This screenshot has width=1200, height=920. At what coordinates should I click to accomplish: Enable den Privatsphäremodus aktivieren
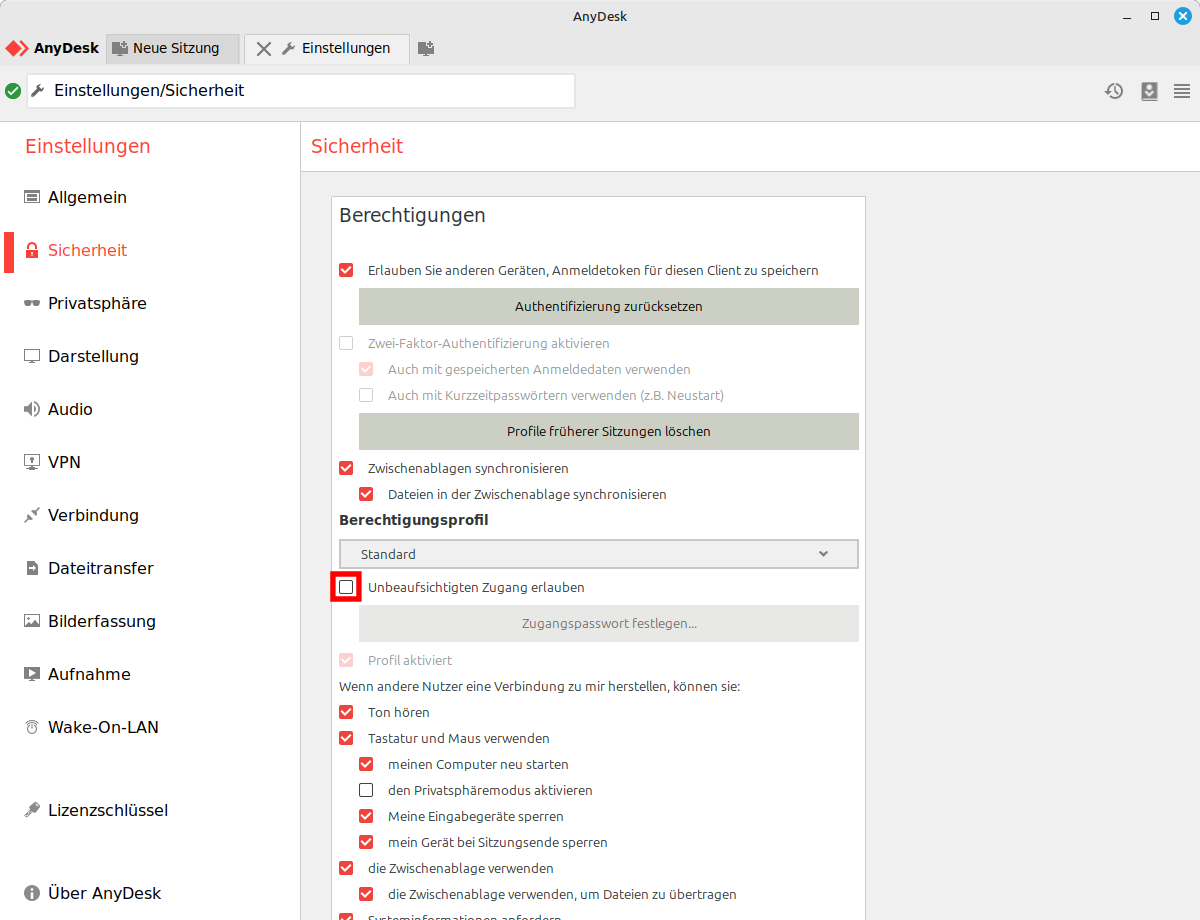tap(366, 790)
